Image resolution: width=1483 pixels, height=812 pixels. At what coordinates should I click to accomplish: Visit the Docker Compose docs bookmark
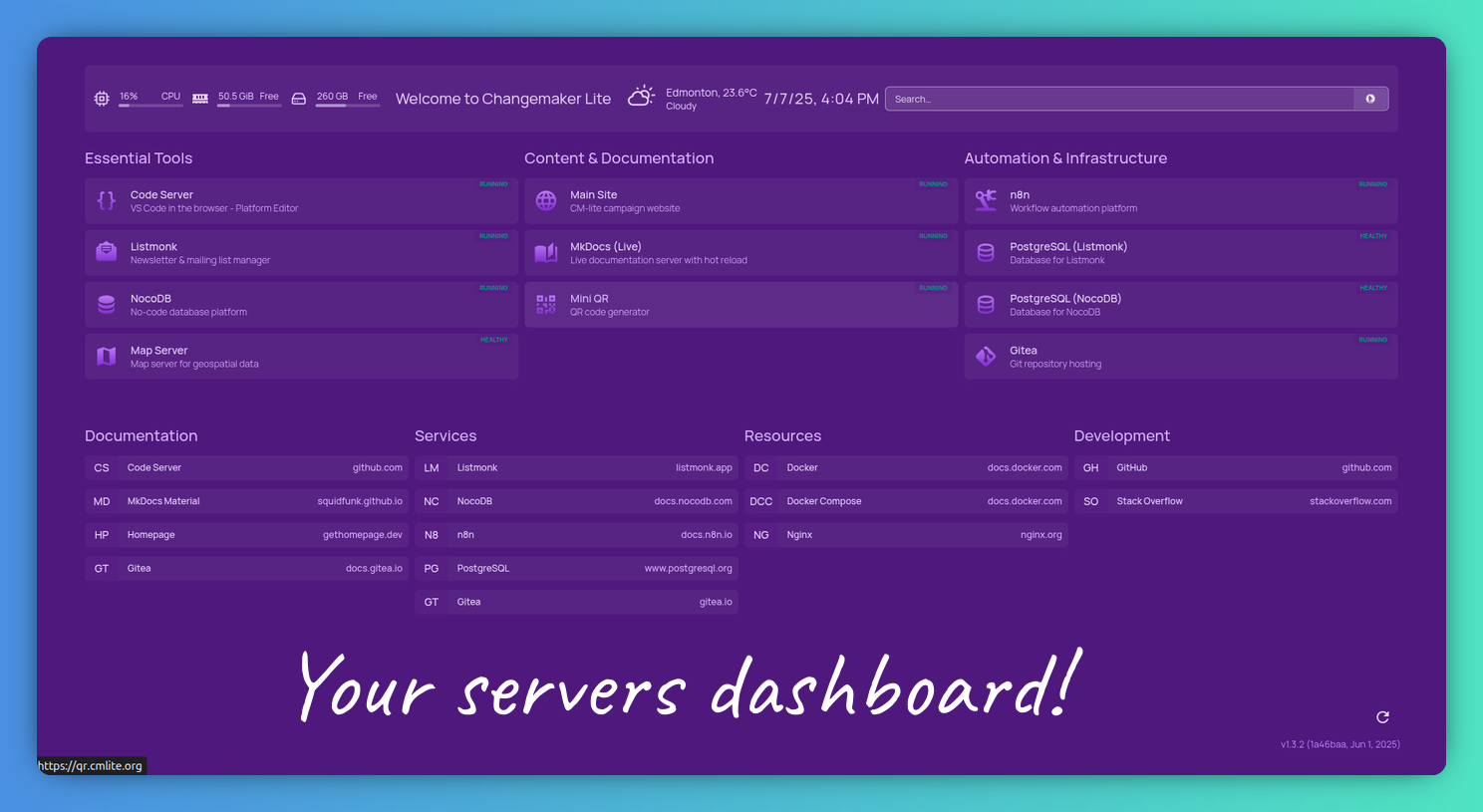906,501
